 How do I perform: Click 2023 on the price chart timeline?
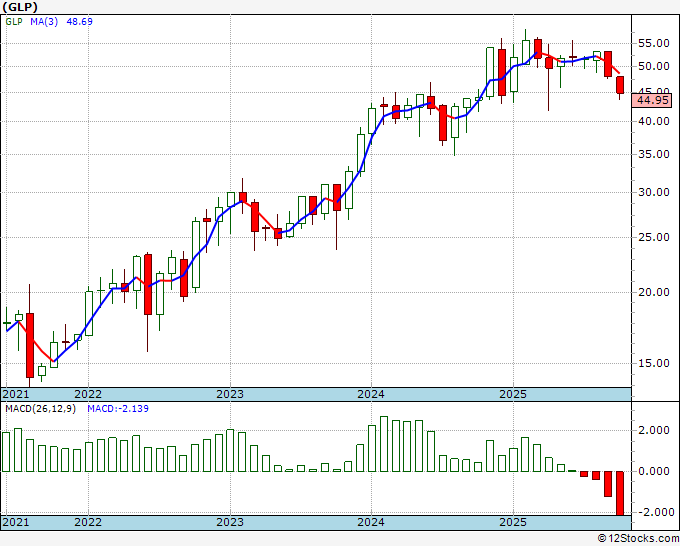(230, 394)
